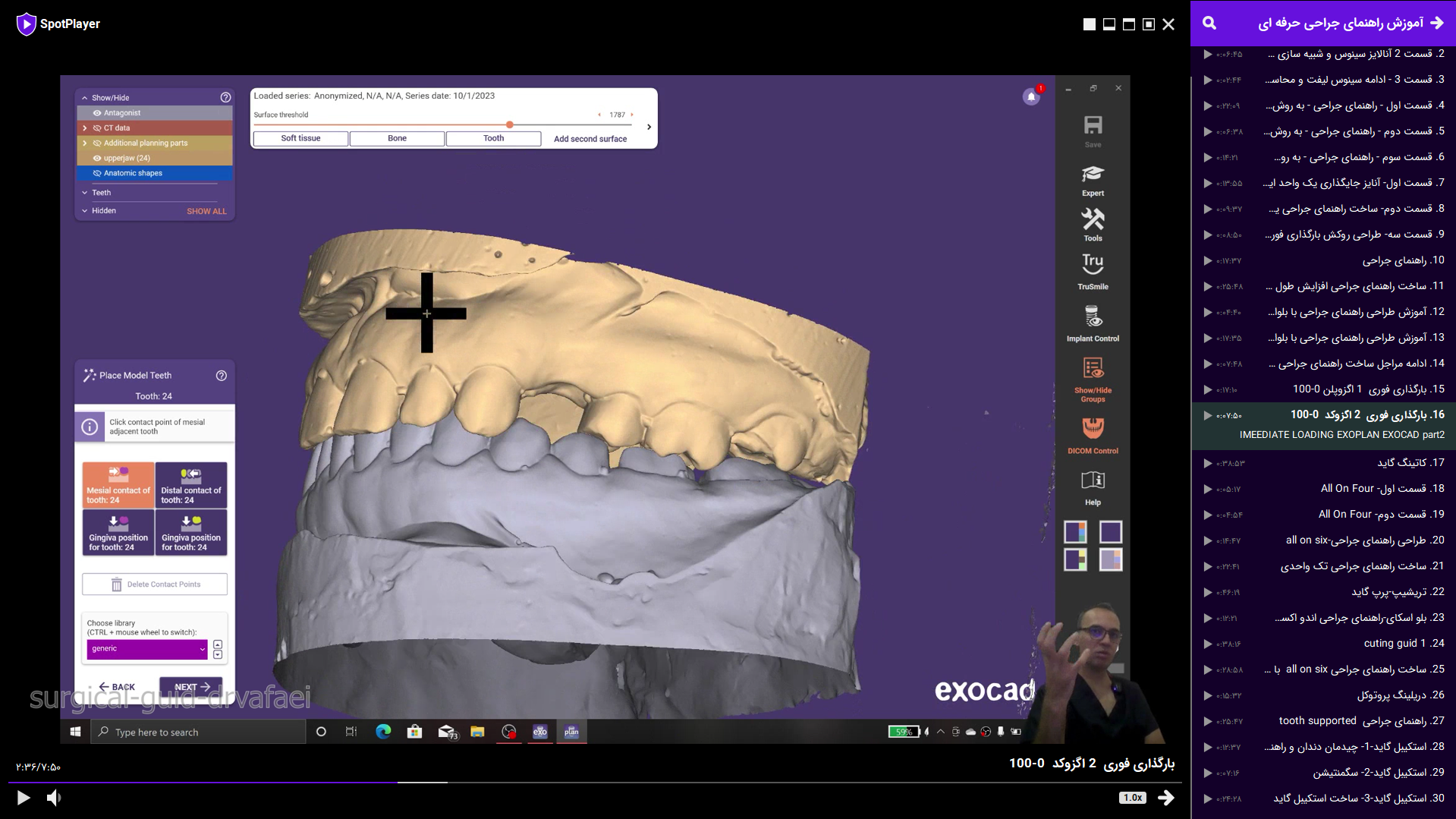This screenshot has width=1456, height=819.
Task: Open the exo app in taskbar
Action: pyautogui.click(x=540, y=732)
